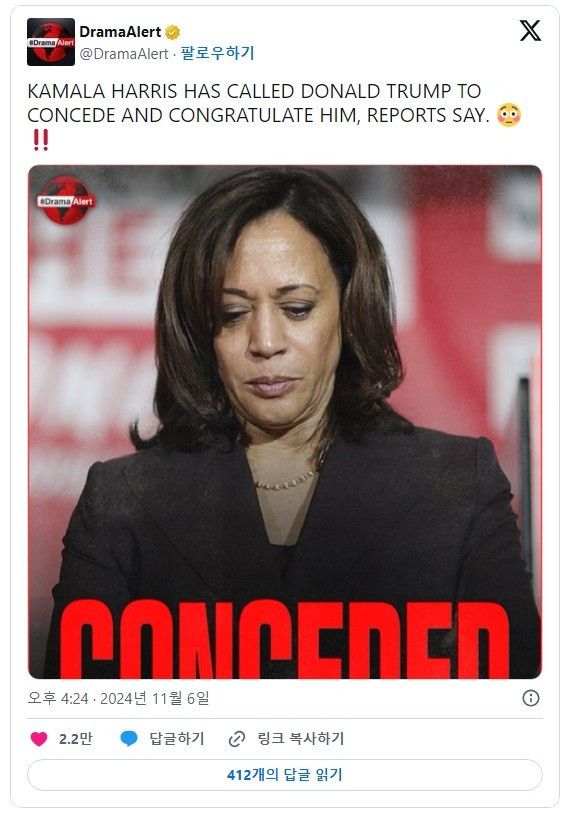Click the blue reply bubble icon

(129, 738)
